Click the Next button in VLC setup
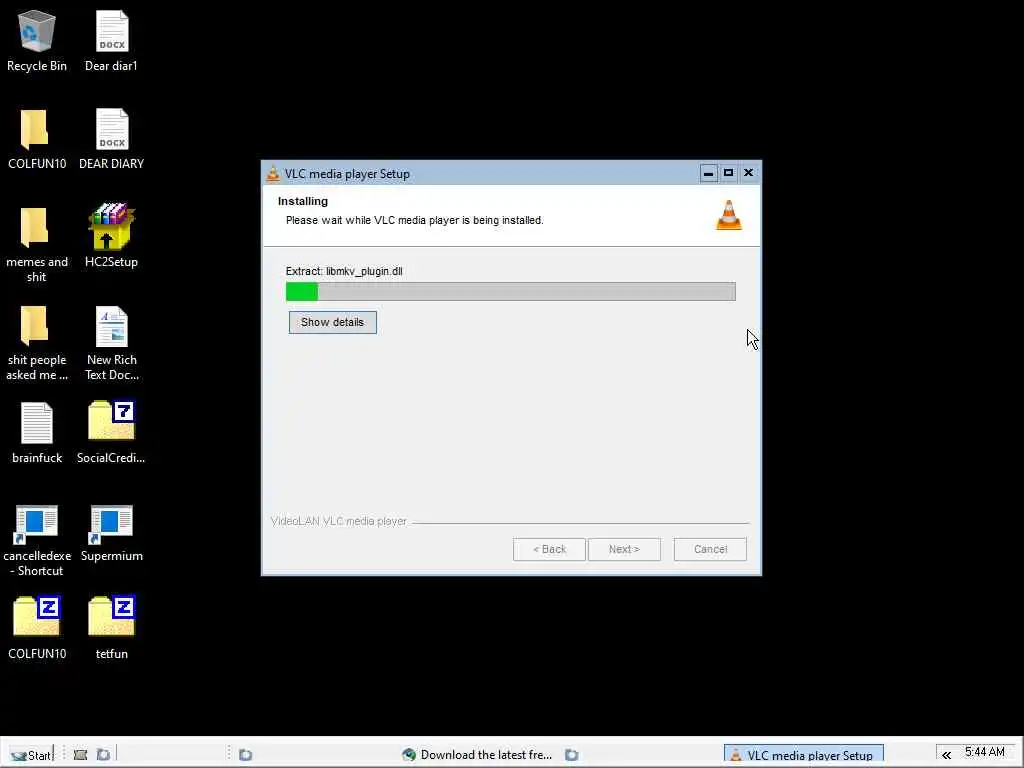 [624, 549]
